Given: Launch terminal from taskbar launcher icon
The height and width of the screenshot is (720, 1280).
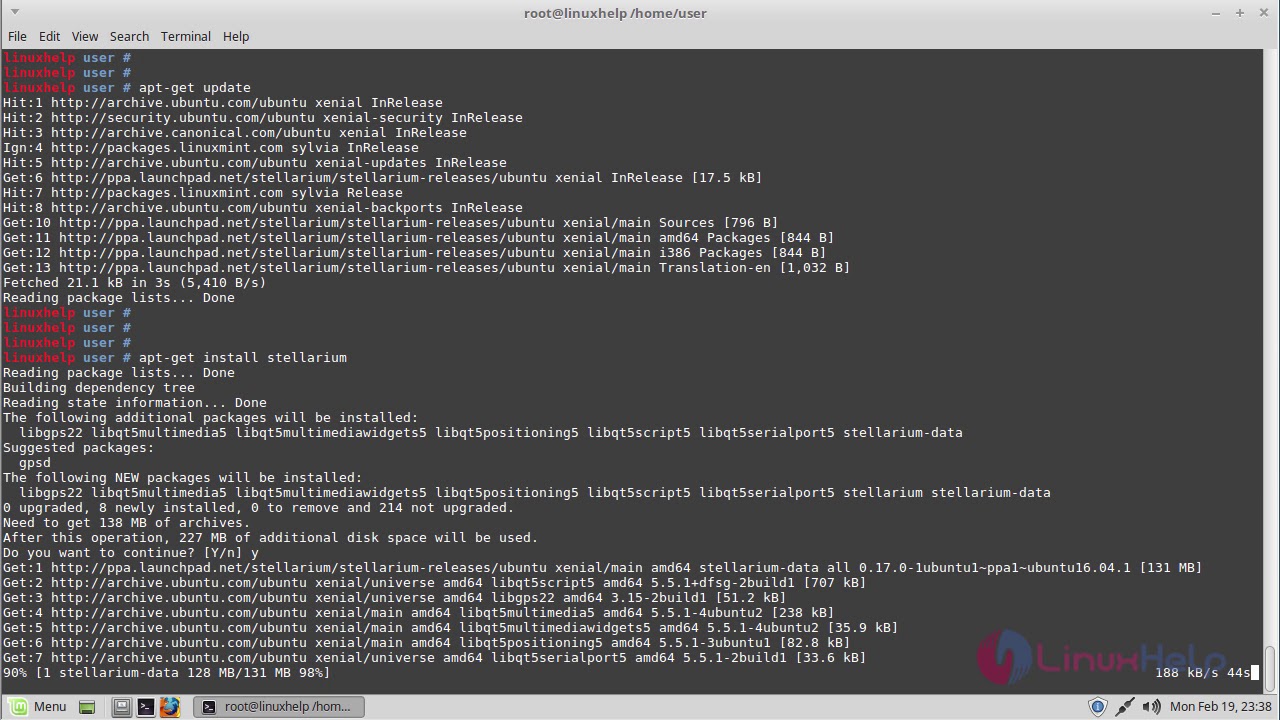Looking at the screenshot, I should (x=145, y=707).
